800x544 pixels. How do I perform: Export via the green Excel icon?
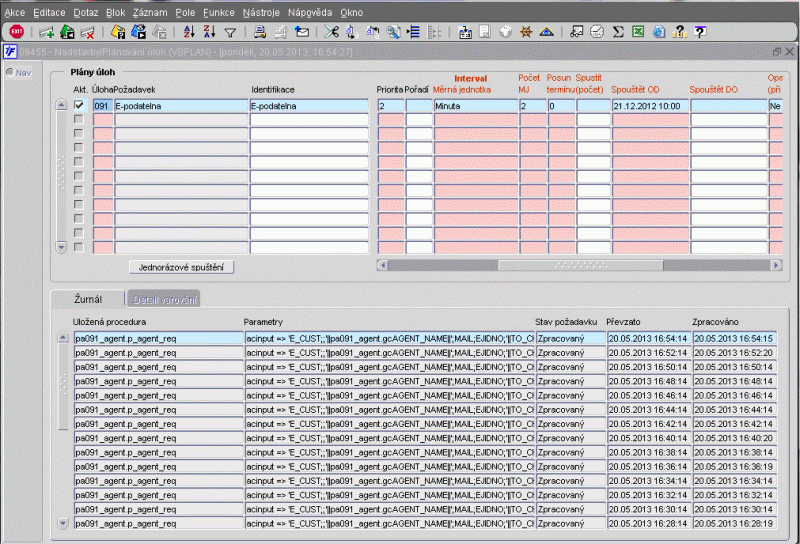(x=638, y=32)
